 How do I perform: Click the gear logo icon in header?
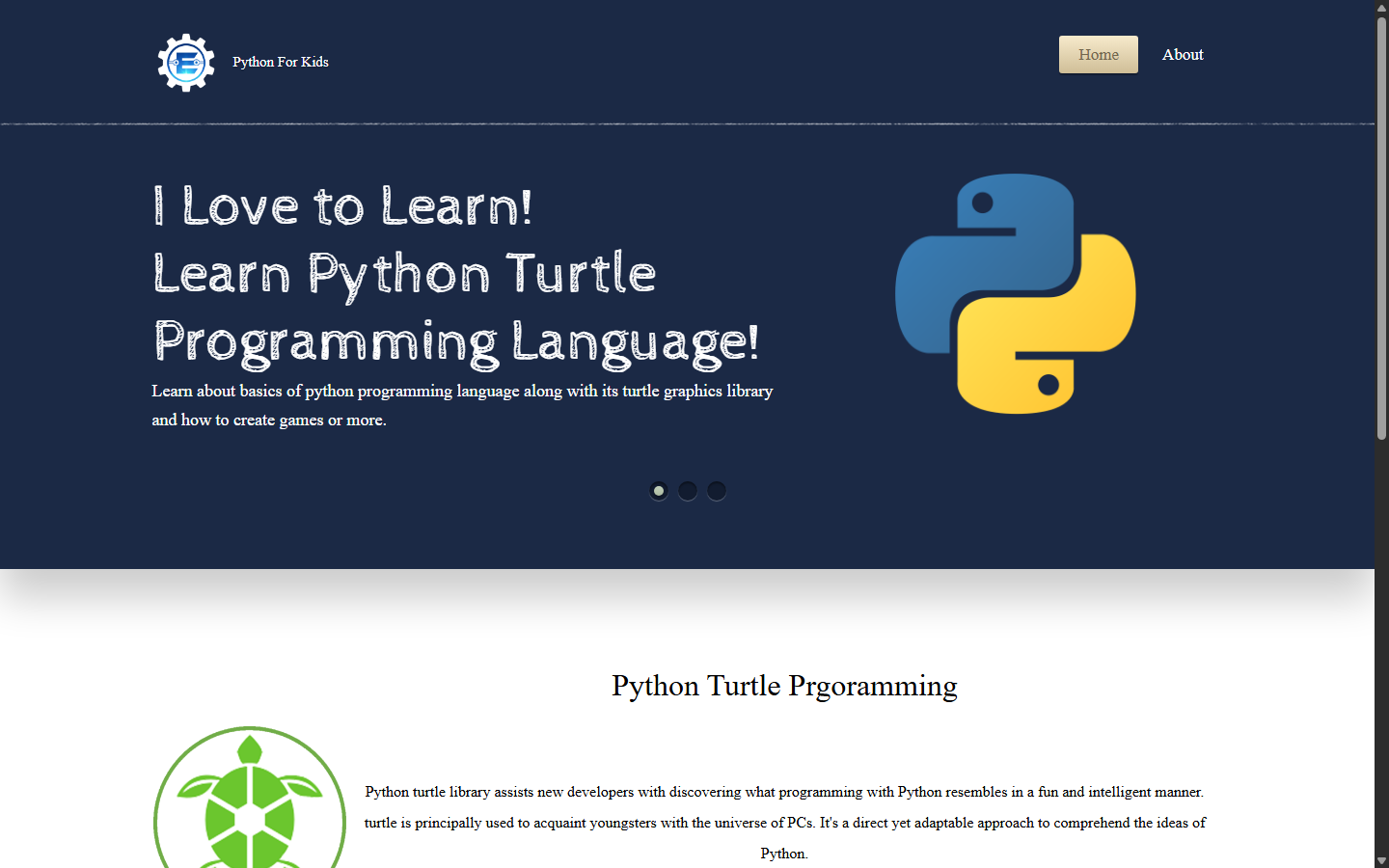185,63
